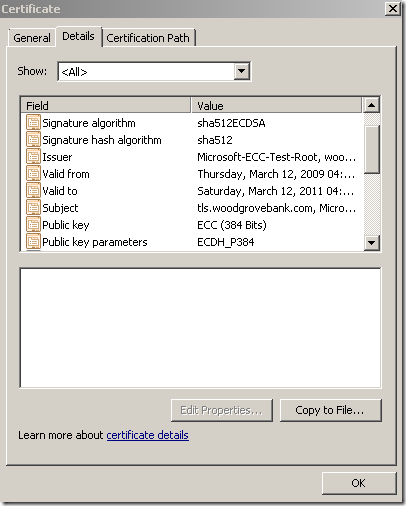The image size is (406, 506).
Task: Click the Microsoft-ECC-Test-Root issuer value
Action: pyautogui.click(x=277, y=157)
